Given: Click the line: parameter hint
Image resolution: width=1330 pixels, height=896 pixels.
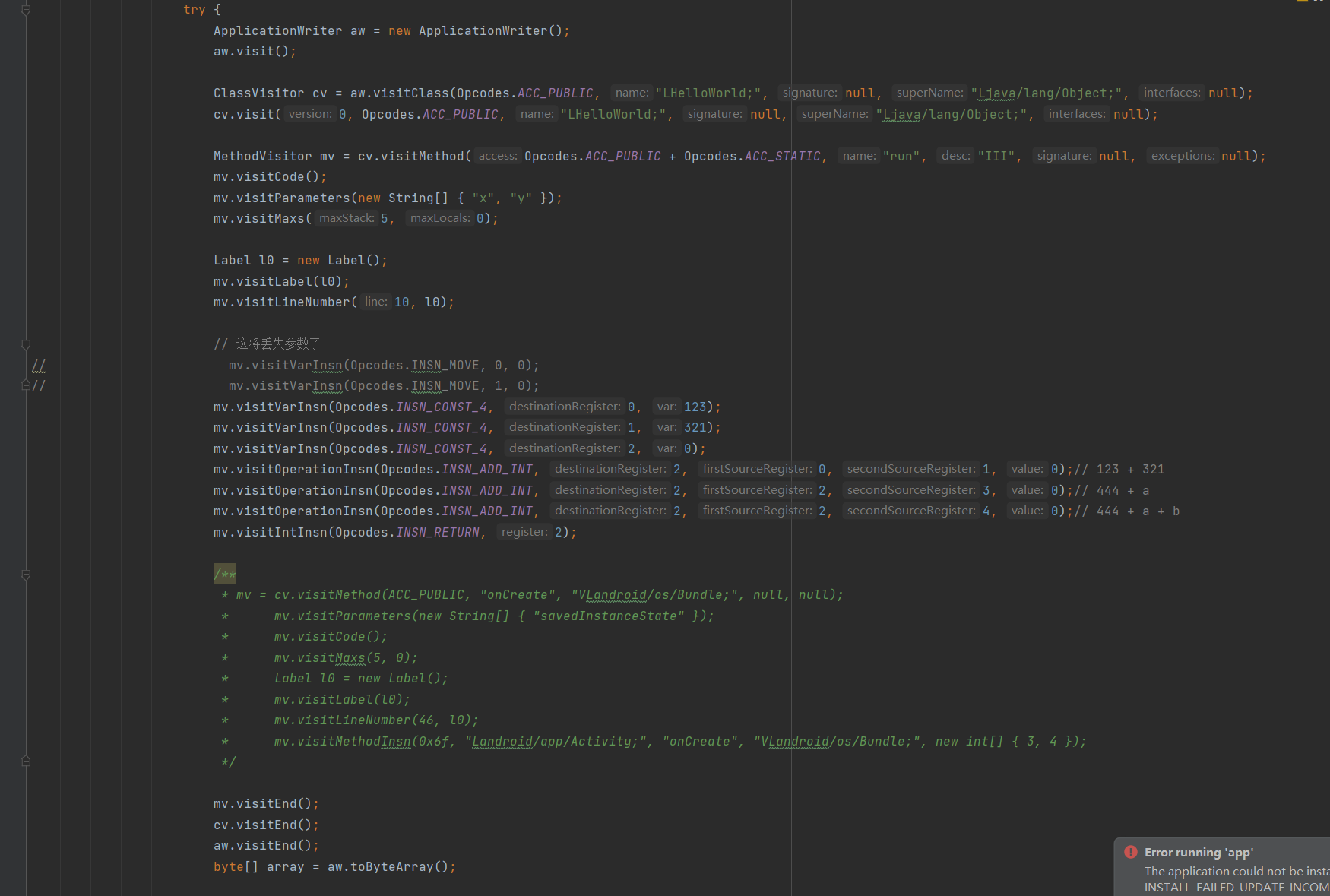Looking at the screenshot, I should point(376,302).
